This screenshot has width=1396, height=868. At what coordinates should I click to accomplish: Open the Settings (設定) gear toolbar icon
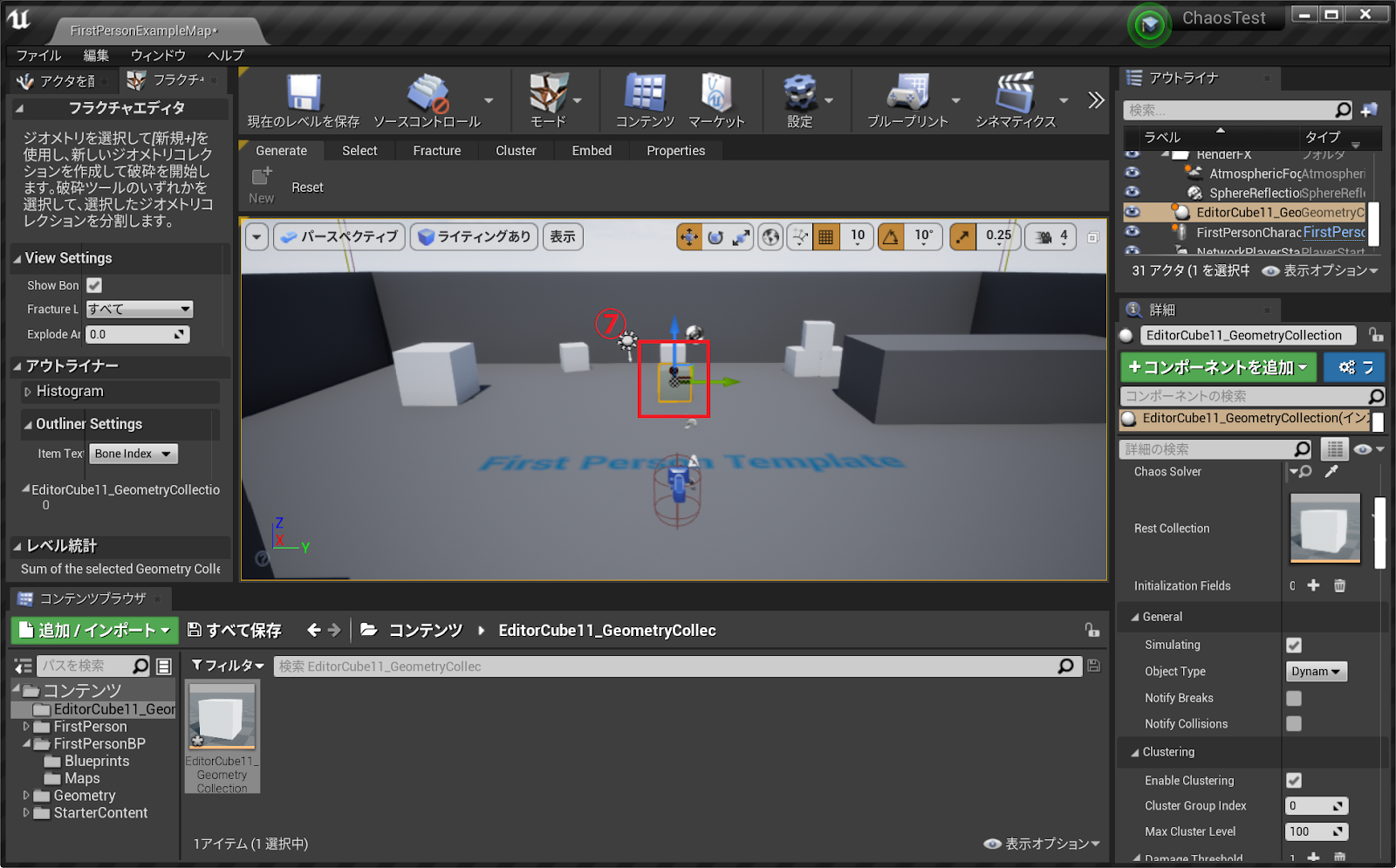[x=799, y=93]
